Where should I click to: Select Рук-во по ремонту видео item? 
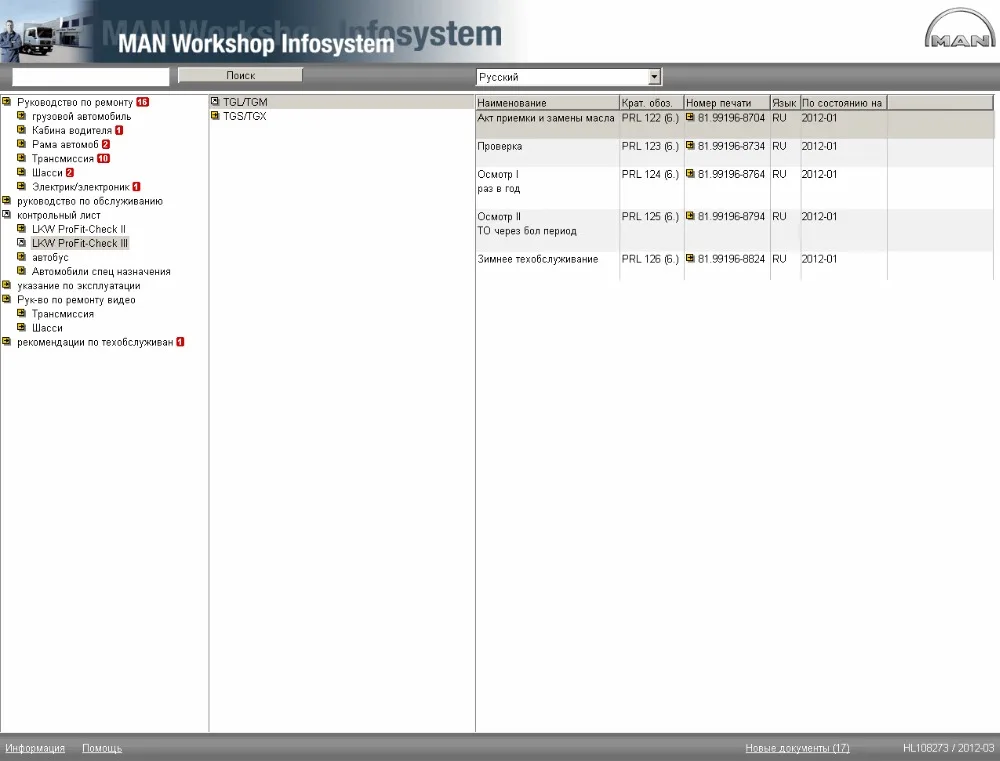pos(77,300)
